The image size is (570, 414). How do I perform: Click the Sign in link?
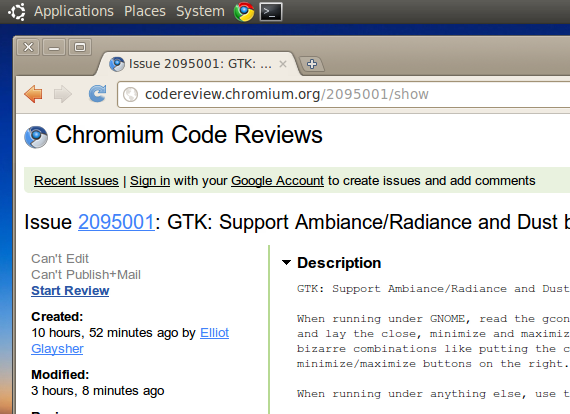pos(150,181)
